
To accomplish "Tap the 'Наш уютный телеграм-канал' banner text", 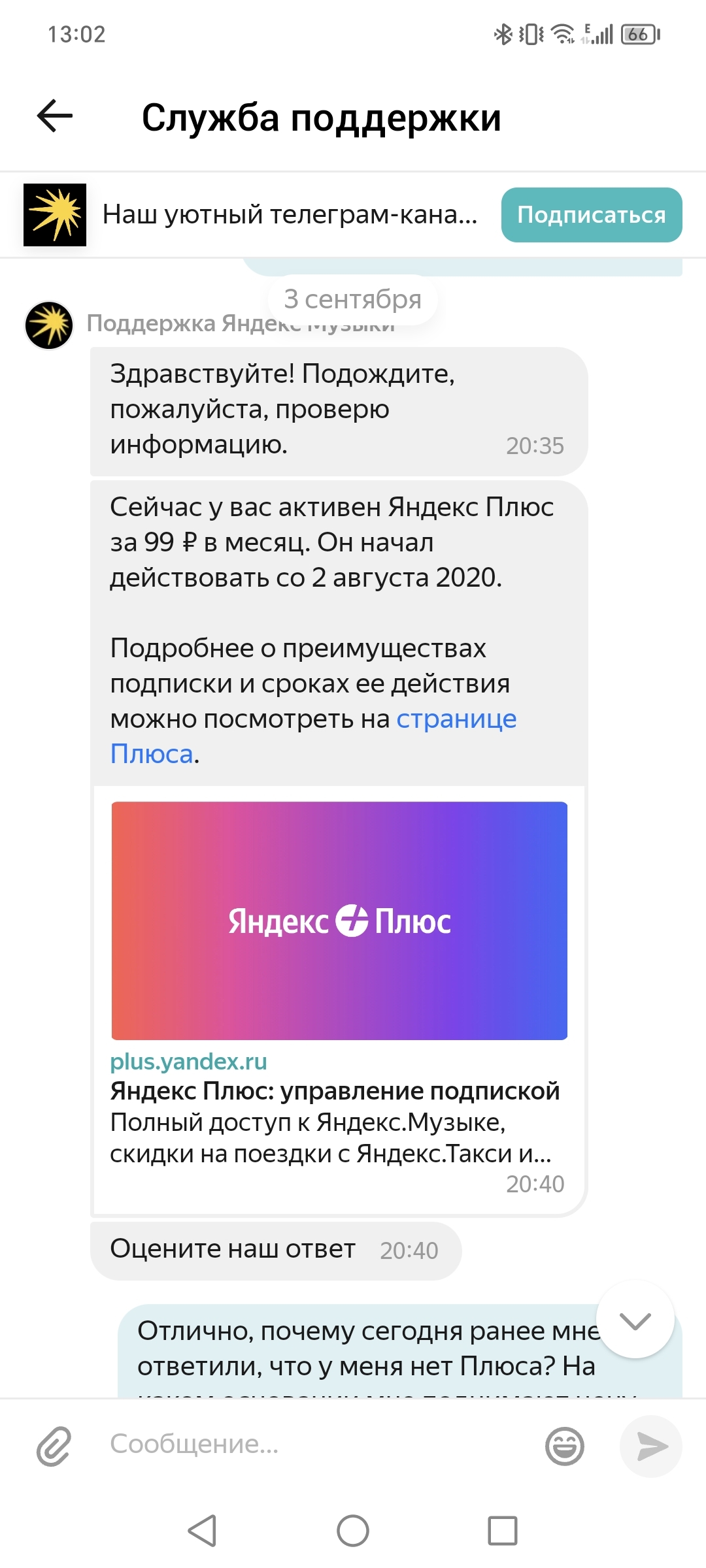I will tap(290, 215).
